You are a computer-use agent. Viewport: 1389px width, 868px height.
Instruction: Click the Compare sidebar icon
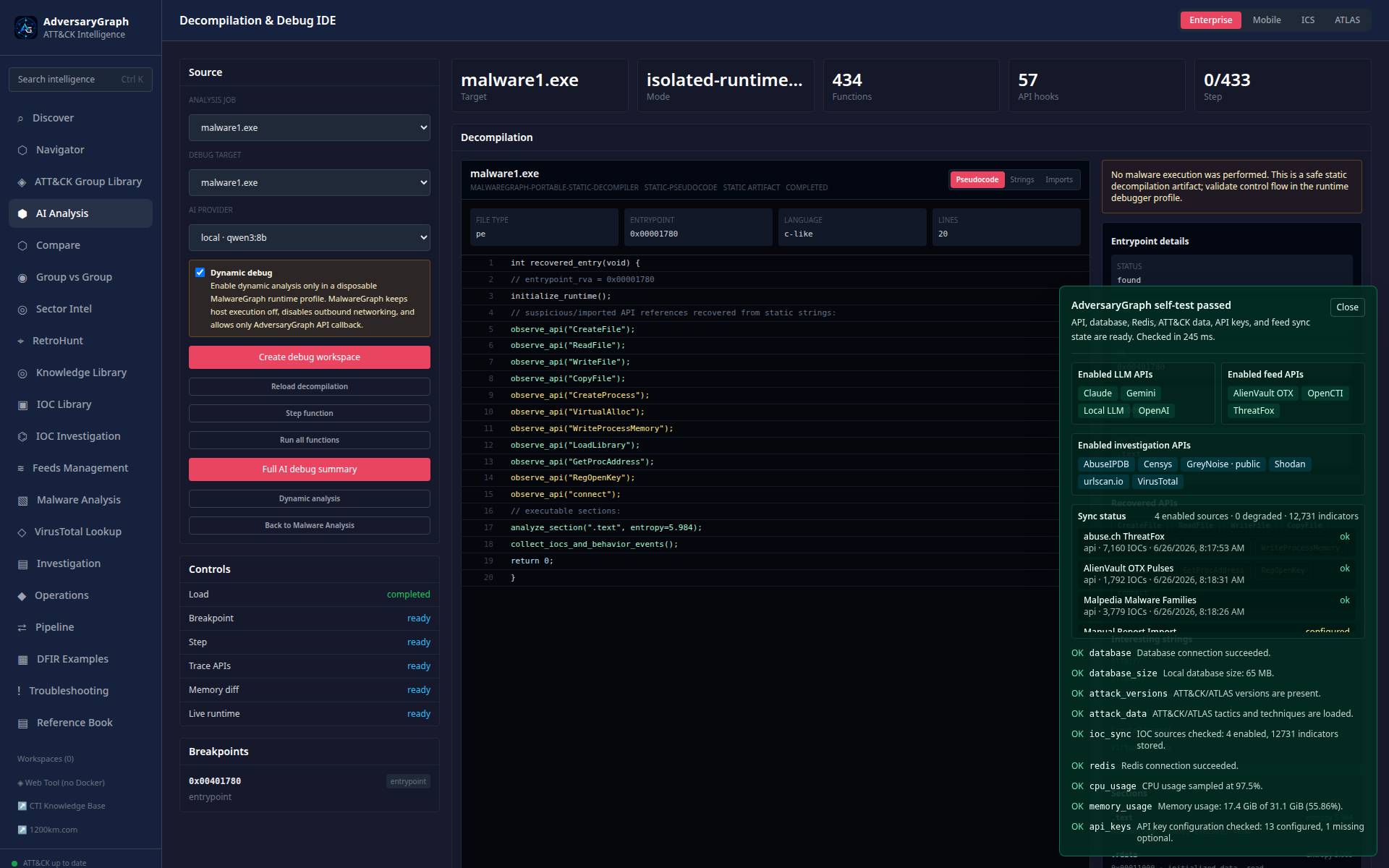click(x=22, y=245)
